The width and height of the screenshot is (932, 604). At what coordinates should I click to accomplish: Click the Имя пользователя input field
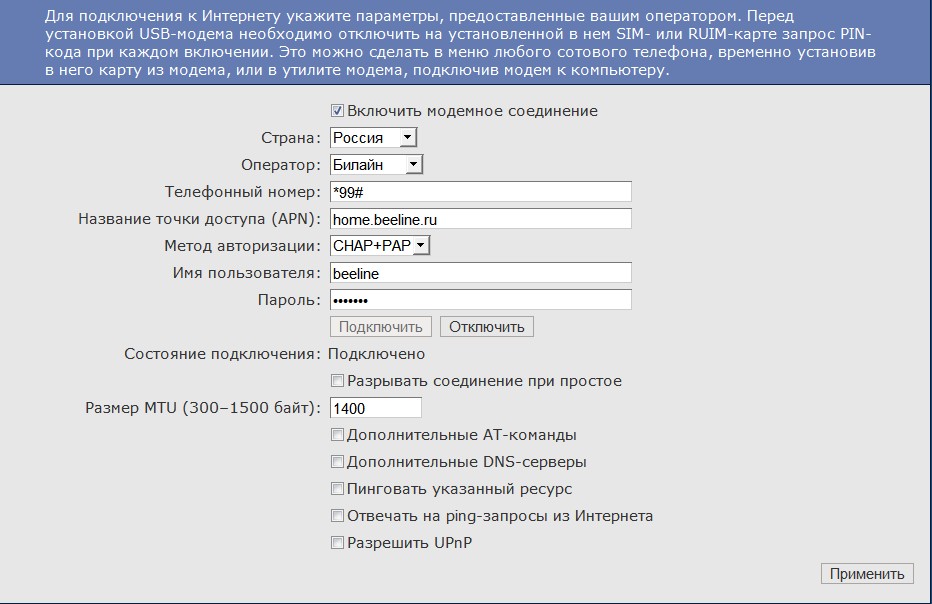(x=480, y=273)
